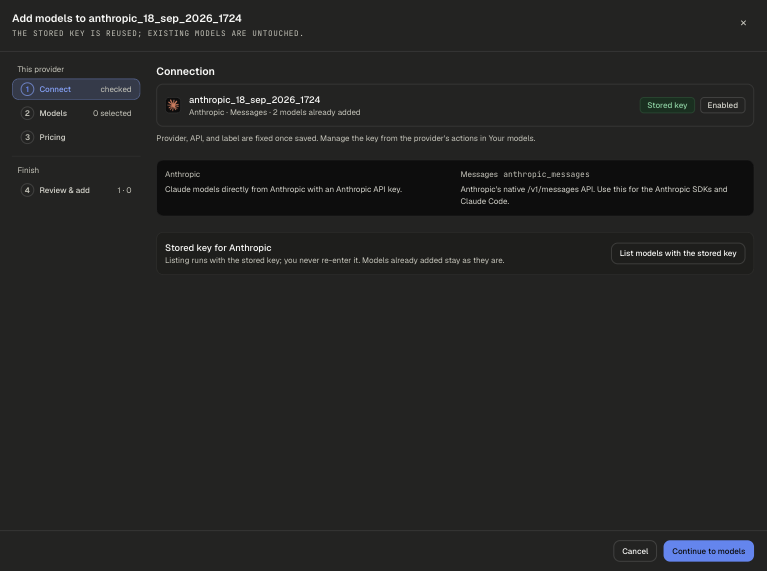Click step number 1 circle icon
Viewport: 767px width, 571px height.
27,89
